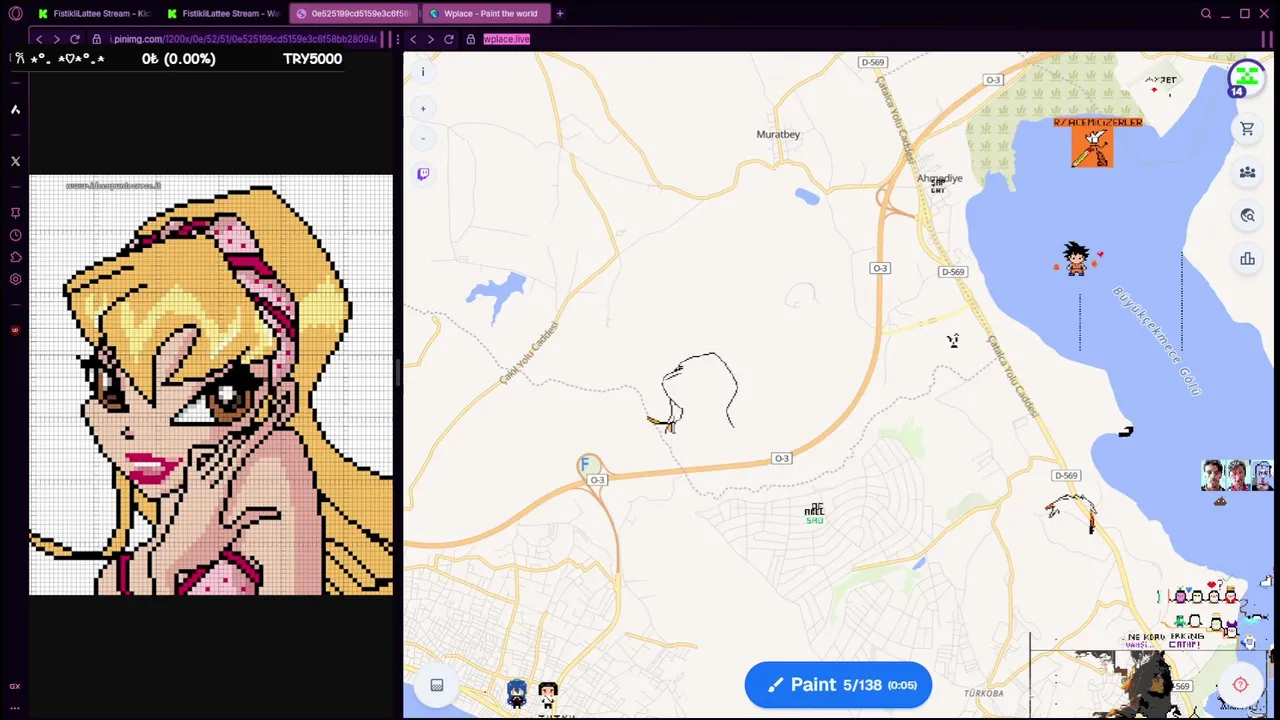The image size is (1280, 720).
Task: Open the alliance people icon
Action: pyautogui.click(x=1247, y=173)
